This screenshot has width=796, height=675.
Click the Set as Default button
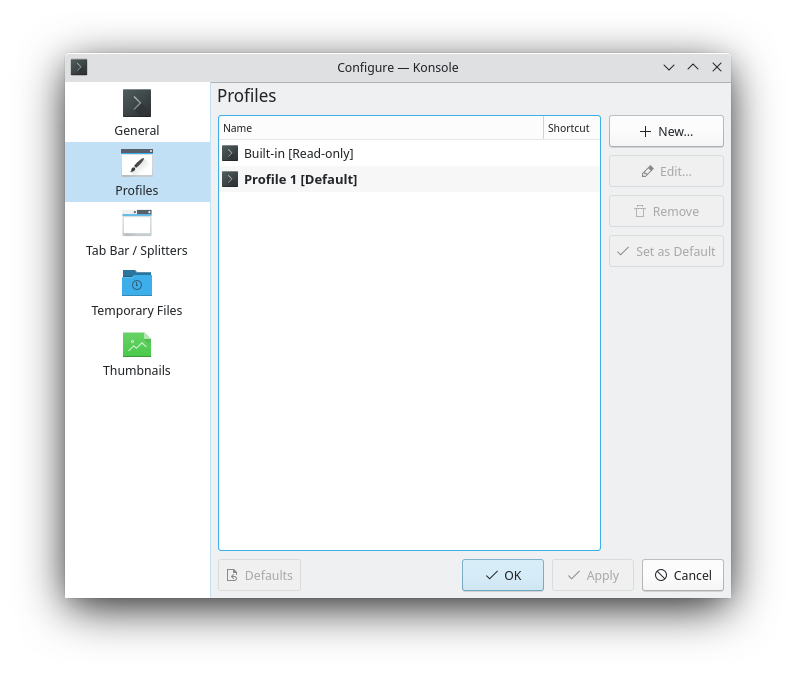(x=666, y=251)
